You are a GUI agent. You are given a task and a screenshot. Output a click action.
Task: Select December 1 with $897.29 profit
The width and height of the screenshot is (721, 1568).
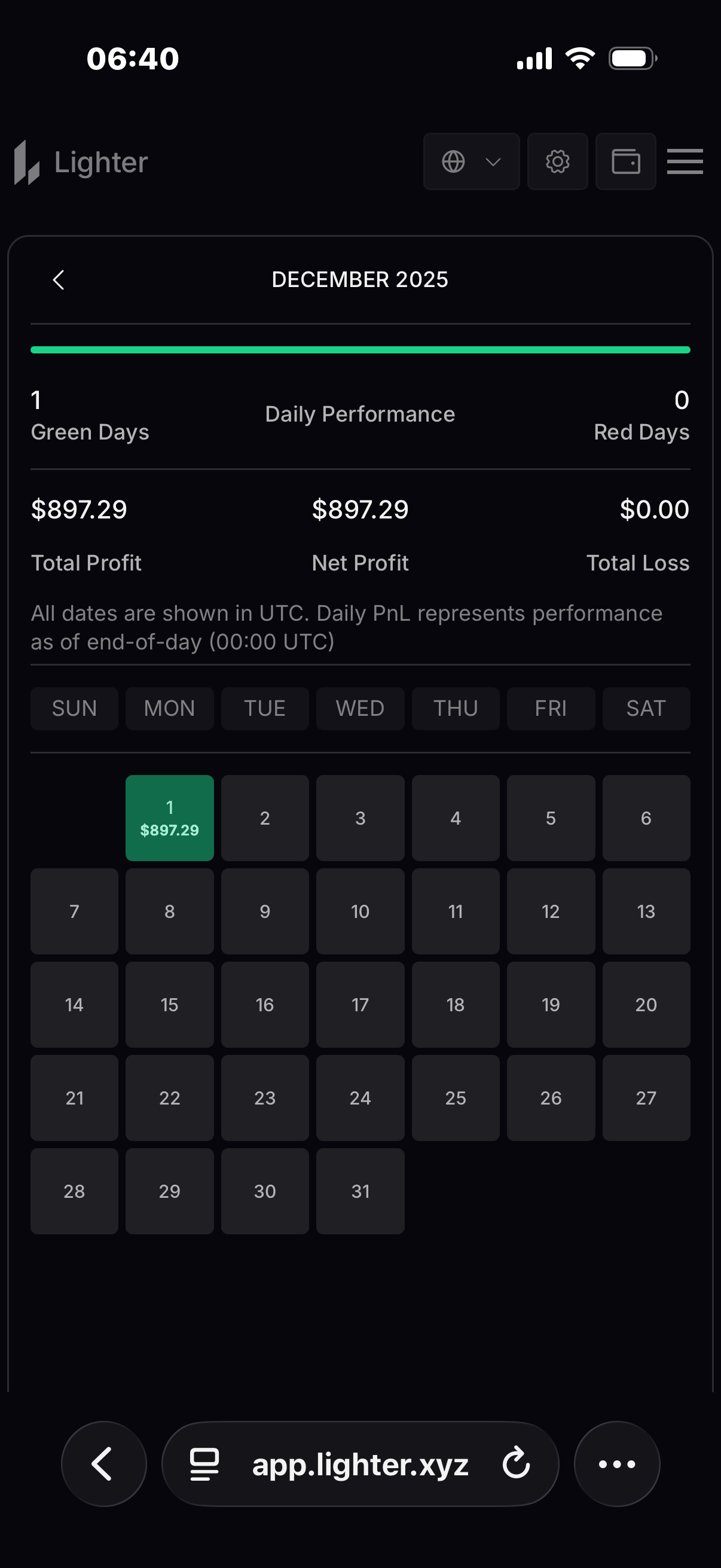click(x=169, y=817)
